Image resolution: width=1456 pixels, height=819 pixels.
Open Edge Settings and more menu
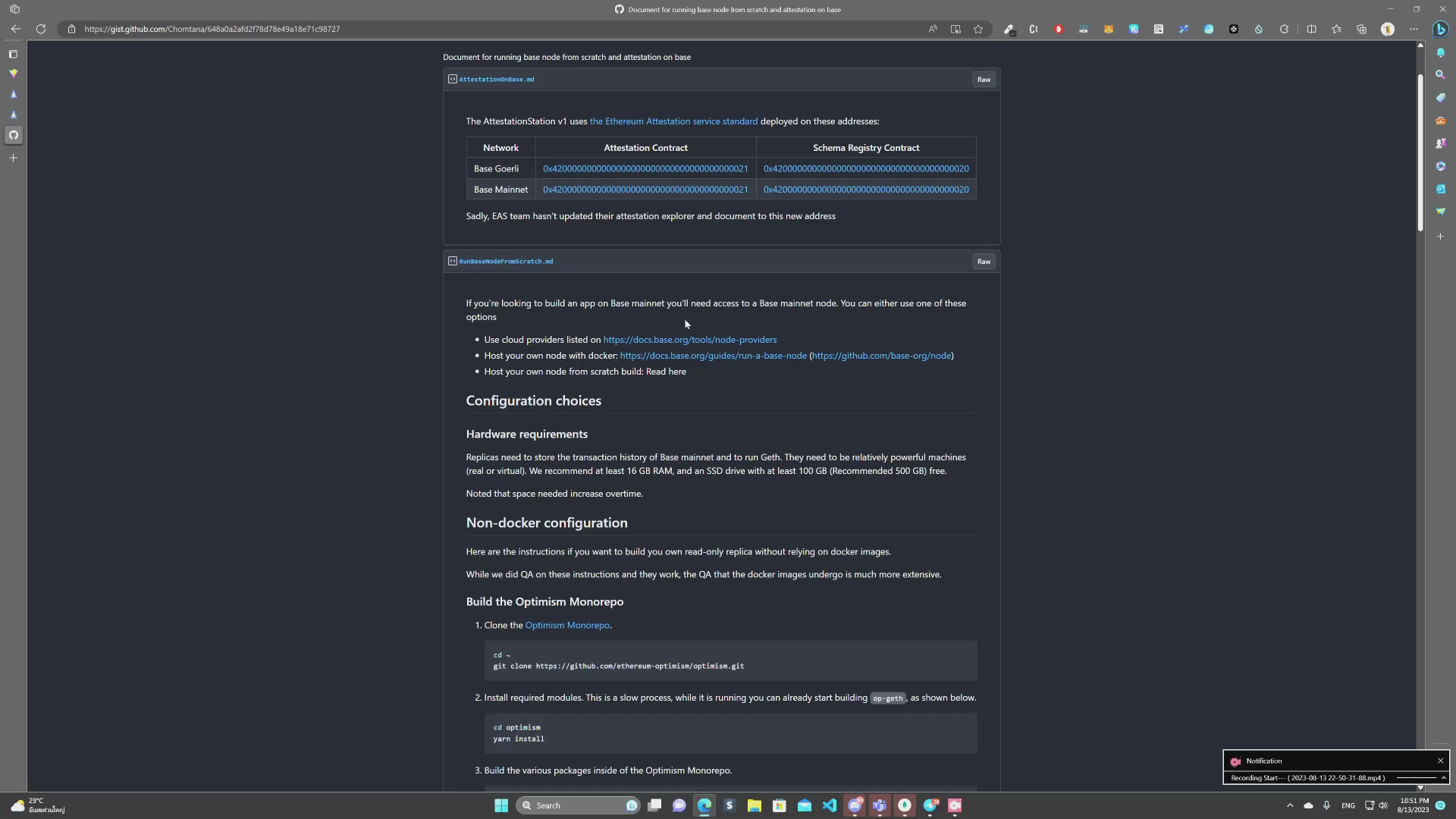tap(1414, 29)
